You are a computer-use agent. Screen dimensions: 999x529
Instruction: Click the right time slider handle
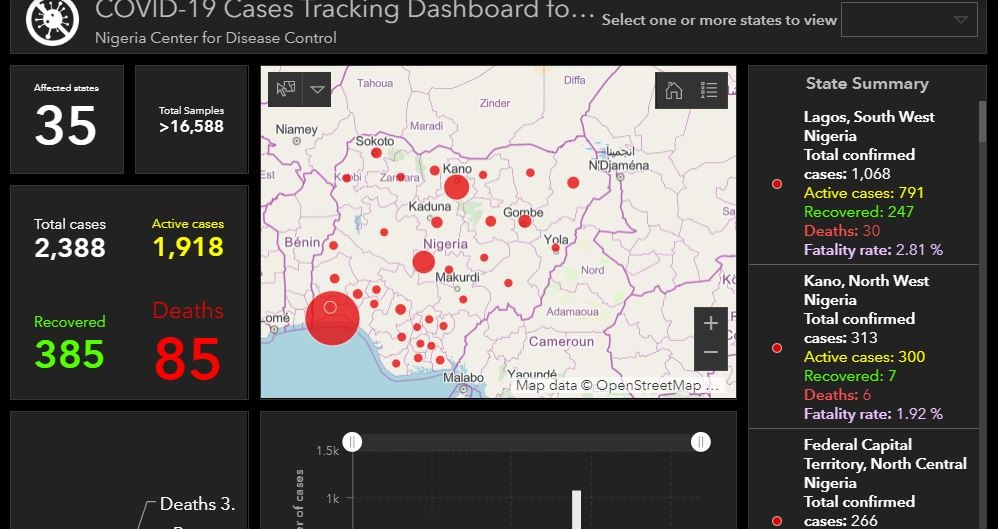tap(701, 442)
